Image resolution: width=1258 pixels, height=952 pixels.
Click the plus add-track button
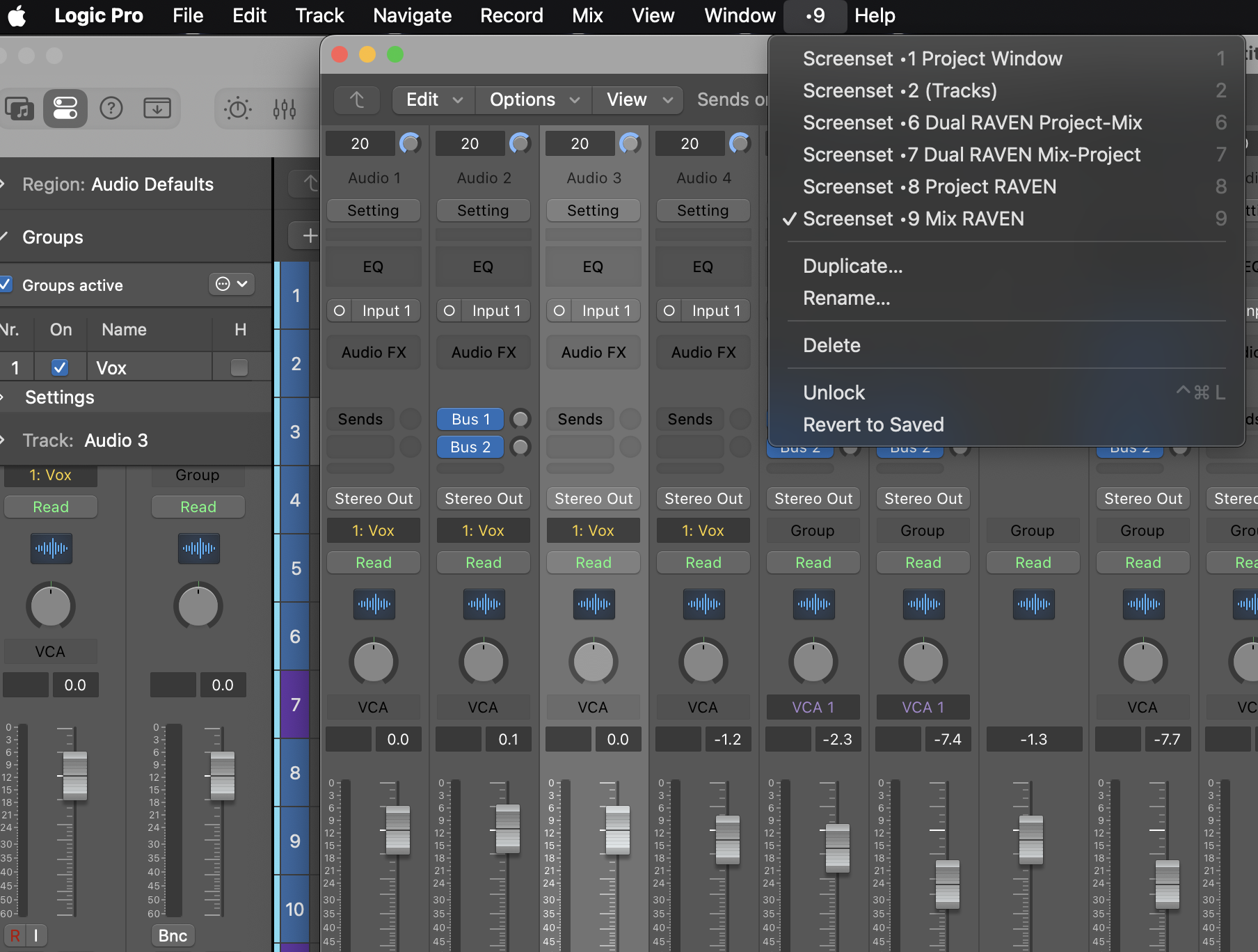310,235
